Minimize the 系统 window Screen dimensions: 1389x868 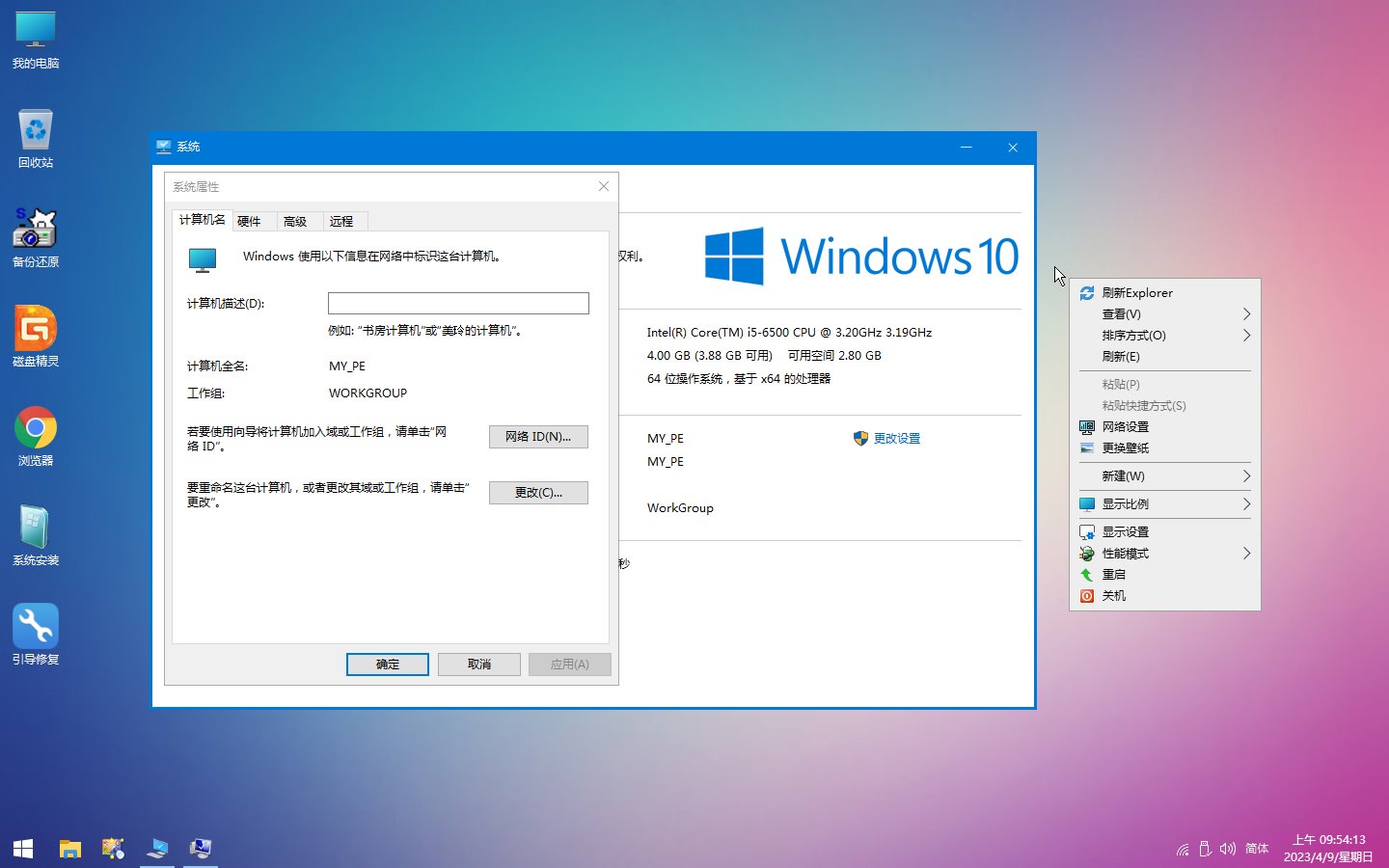point(967,148)
